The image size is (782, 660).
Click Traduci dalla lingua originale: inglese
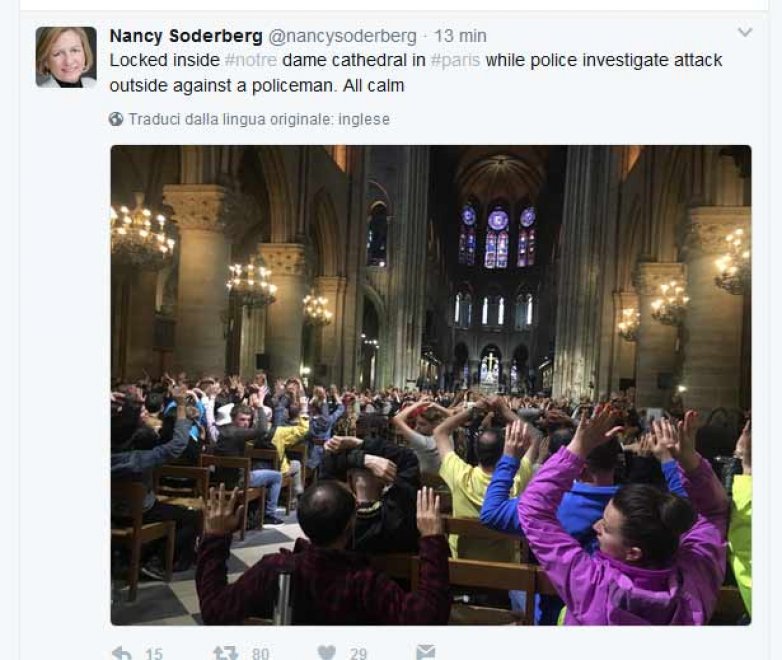[259, 119]
